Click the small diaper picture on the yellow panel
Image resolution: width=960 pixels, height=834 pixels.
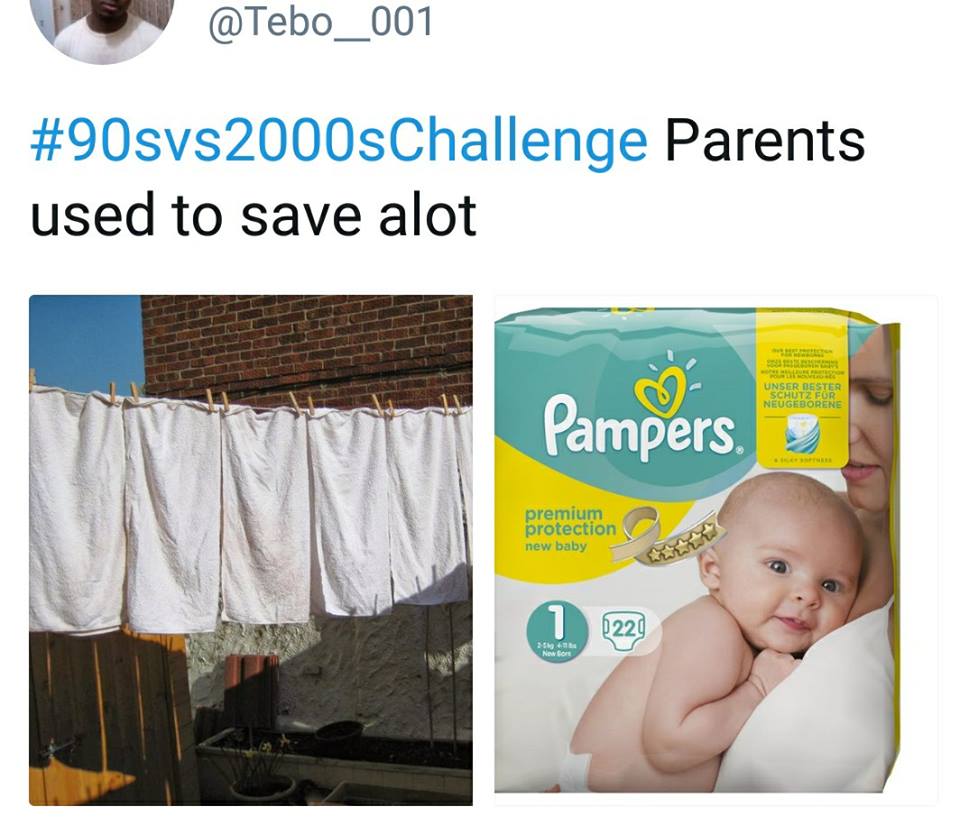click(803, 432)
